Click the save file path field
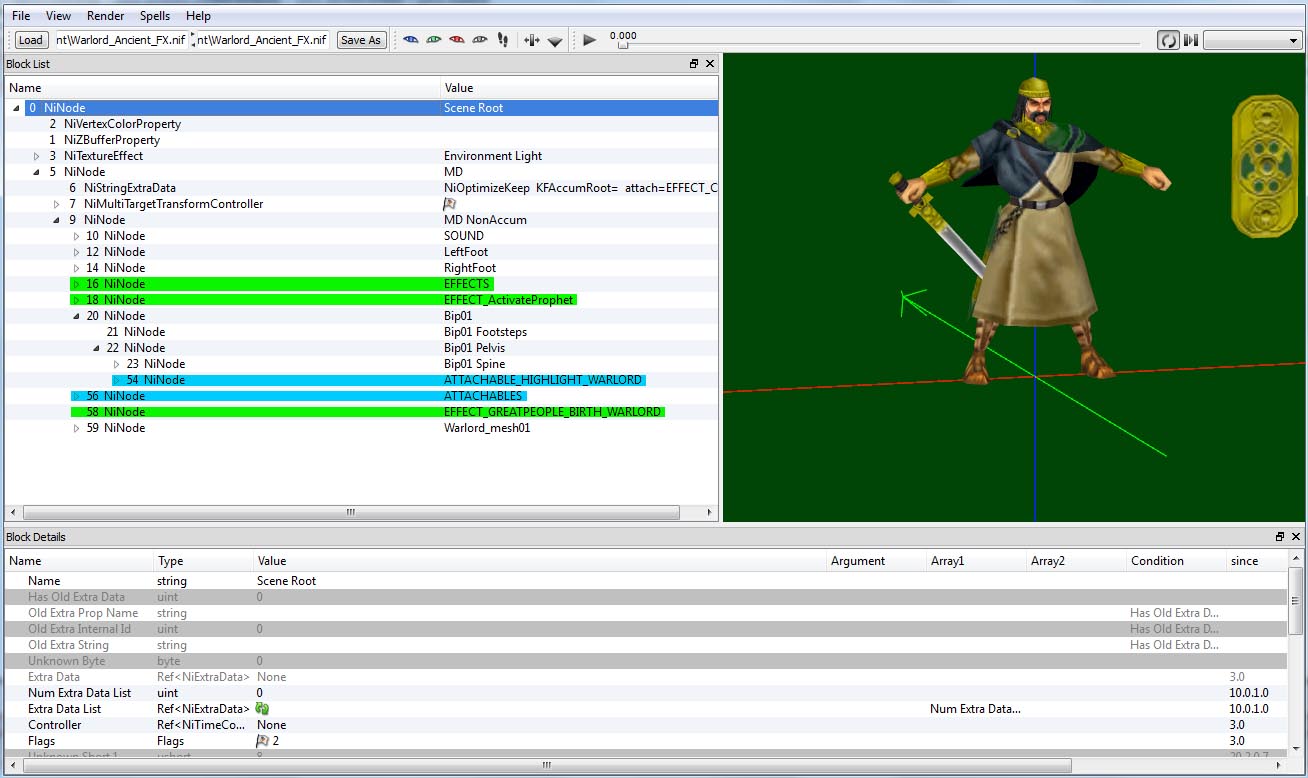Viewport: 1308px width, 778px height. pyautogui.click(x=261, y=40)
